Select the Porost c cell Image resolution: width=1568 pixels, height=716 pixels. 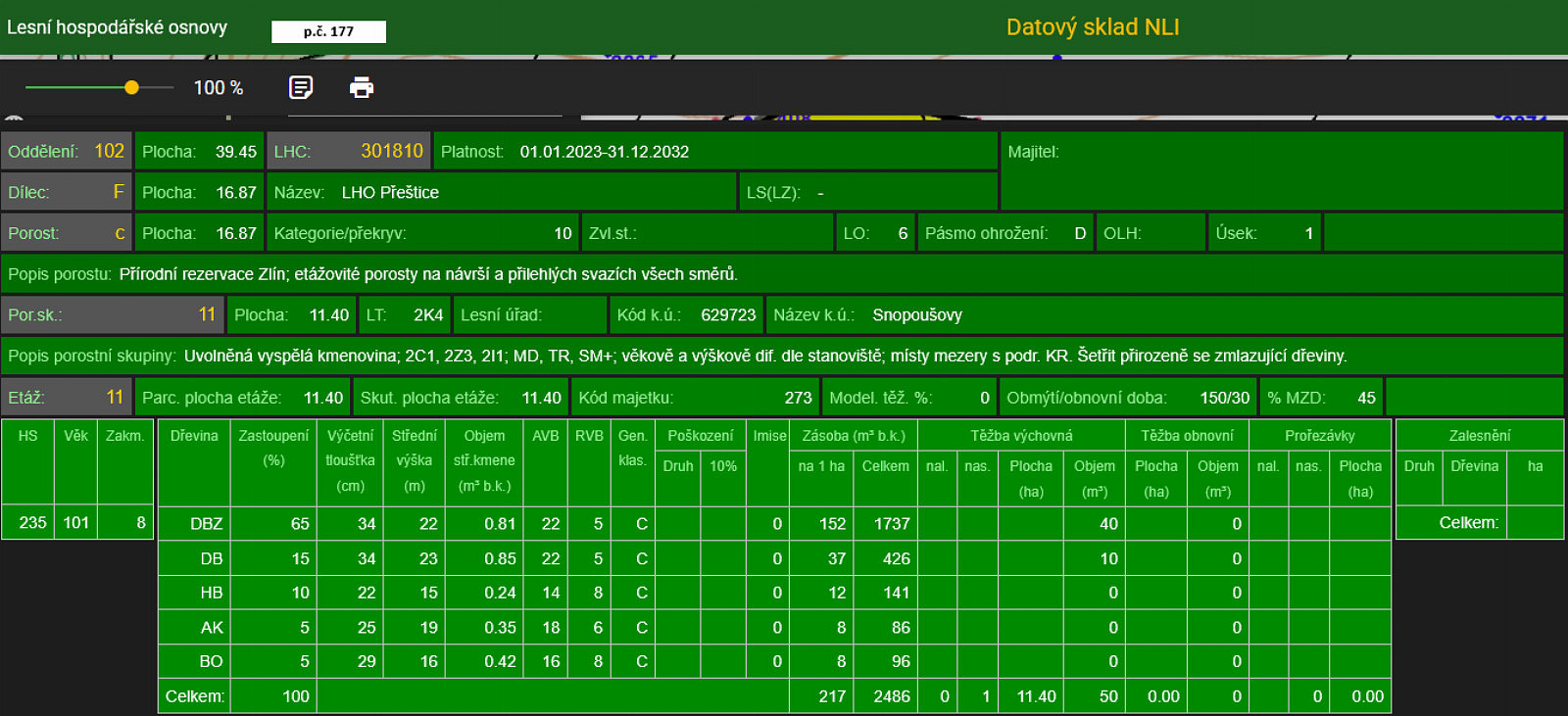click(67, 233)
